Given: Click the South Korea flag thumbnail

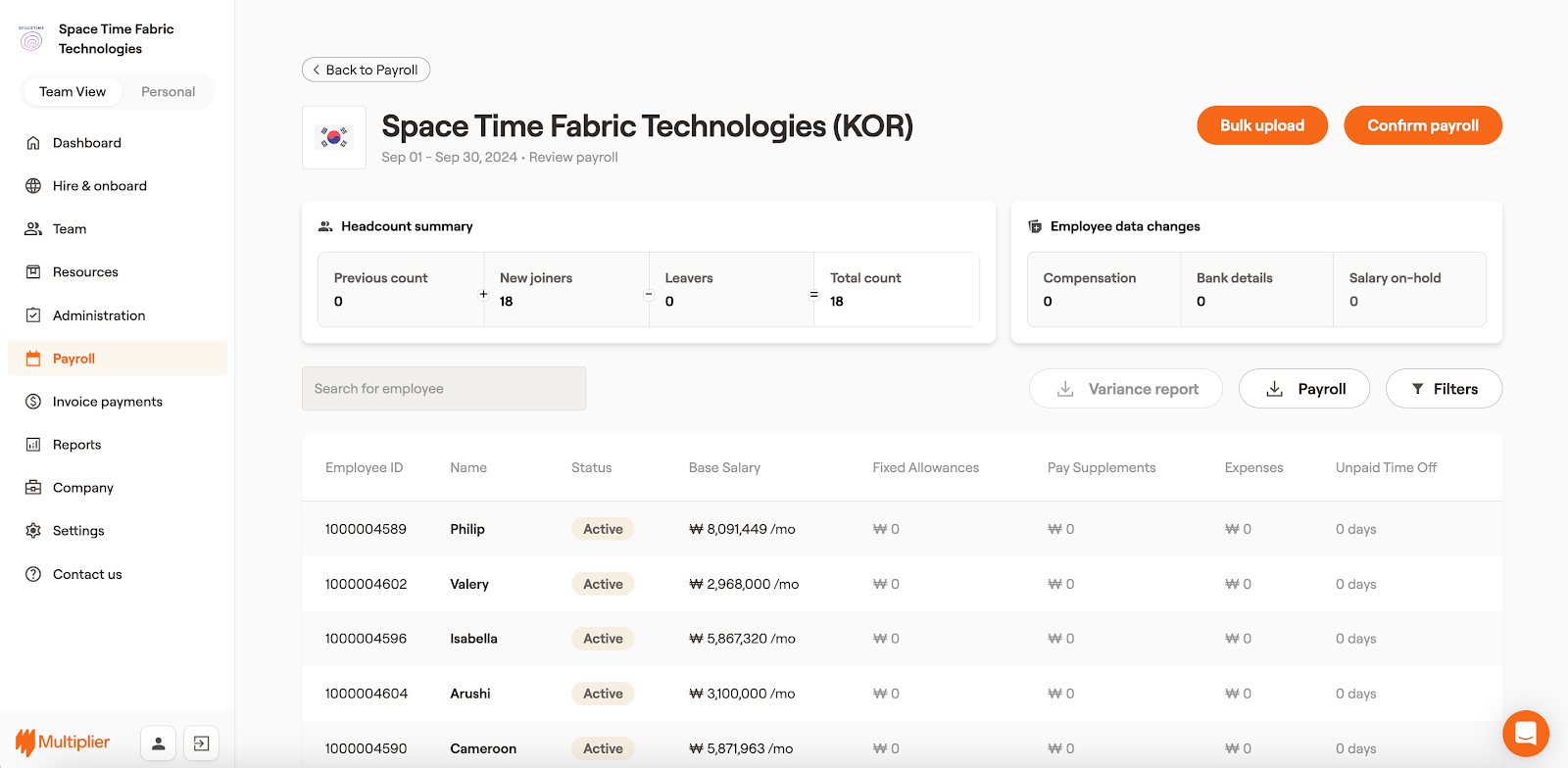Looking at the screenshot, I should click(x=334, y=138).
